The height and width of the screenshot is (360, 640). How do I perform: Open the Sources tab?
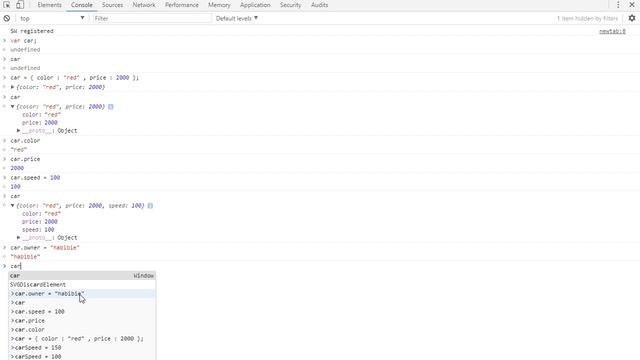(112, 5)
